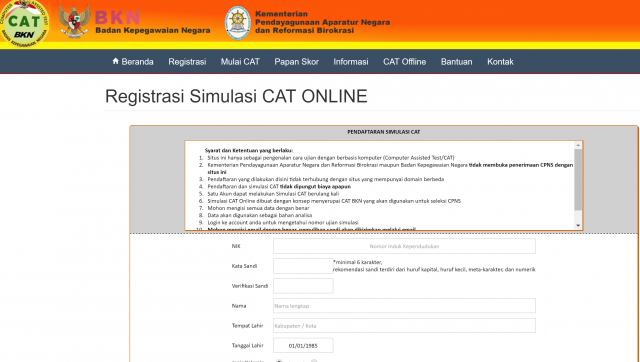Click the terms box scroll down arrow
This screenshot has width=640, height=362.
tap(578, 225)
